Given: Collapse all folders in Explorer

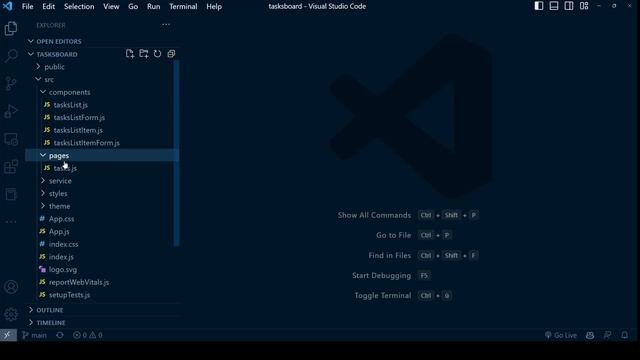Looking at the screenshot, I should click(x=171, y=54).
